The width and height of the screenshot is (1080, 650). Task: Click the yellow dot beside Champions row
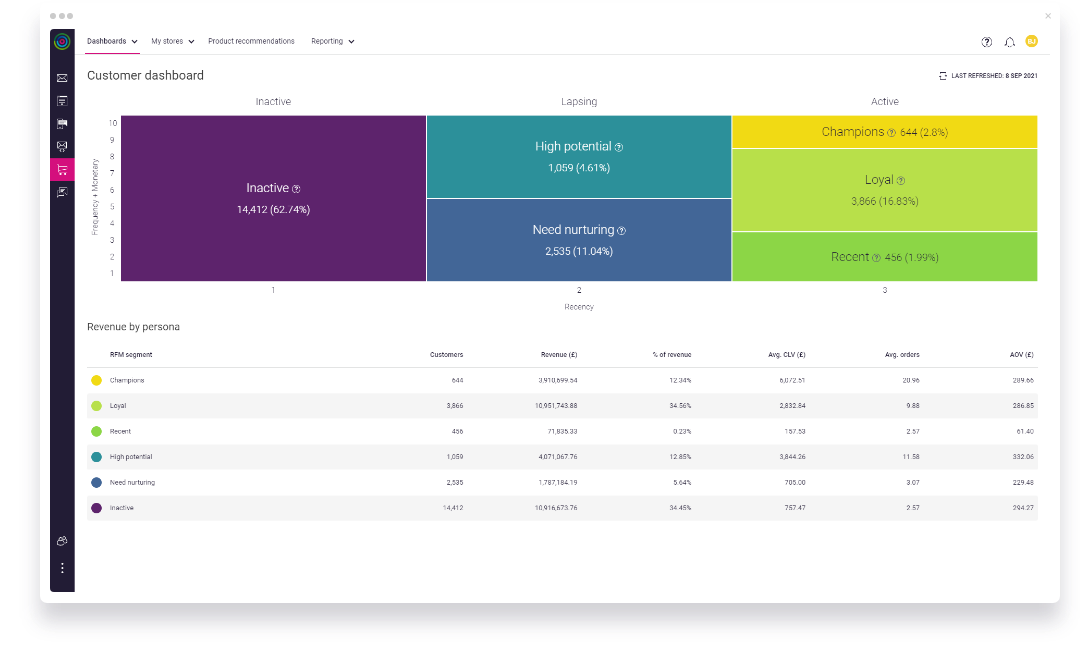coord(96,380)
